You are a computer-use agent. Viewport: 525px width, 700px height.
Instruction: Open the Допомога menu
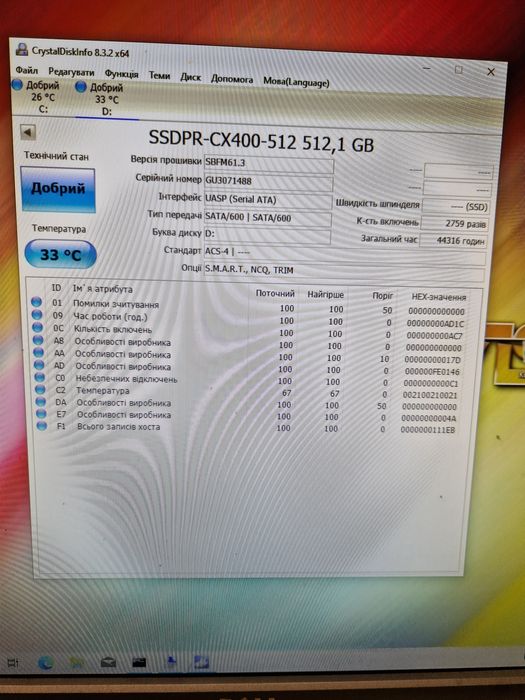232,79
